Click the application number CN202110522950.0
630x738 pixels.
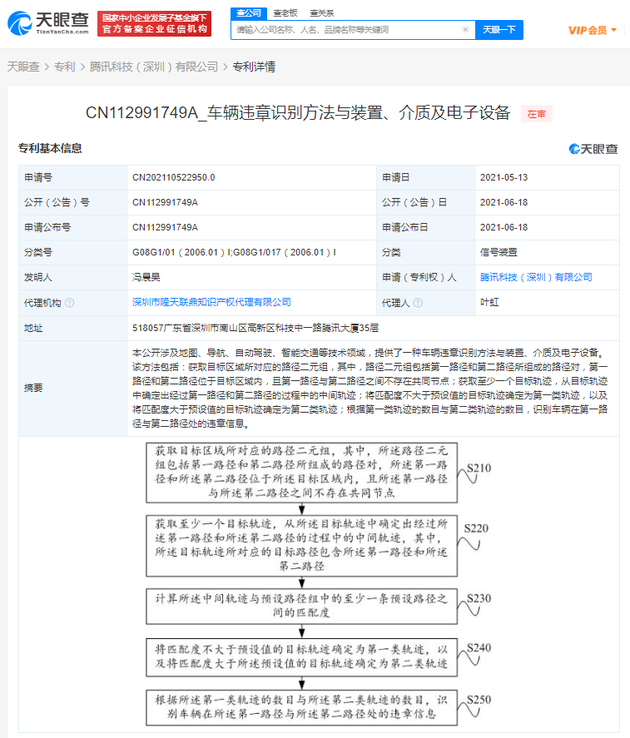coord(173,177)
